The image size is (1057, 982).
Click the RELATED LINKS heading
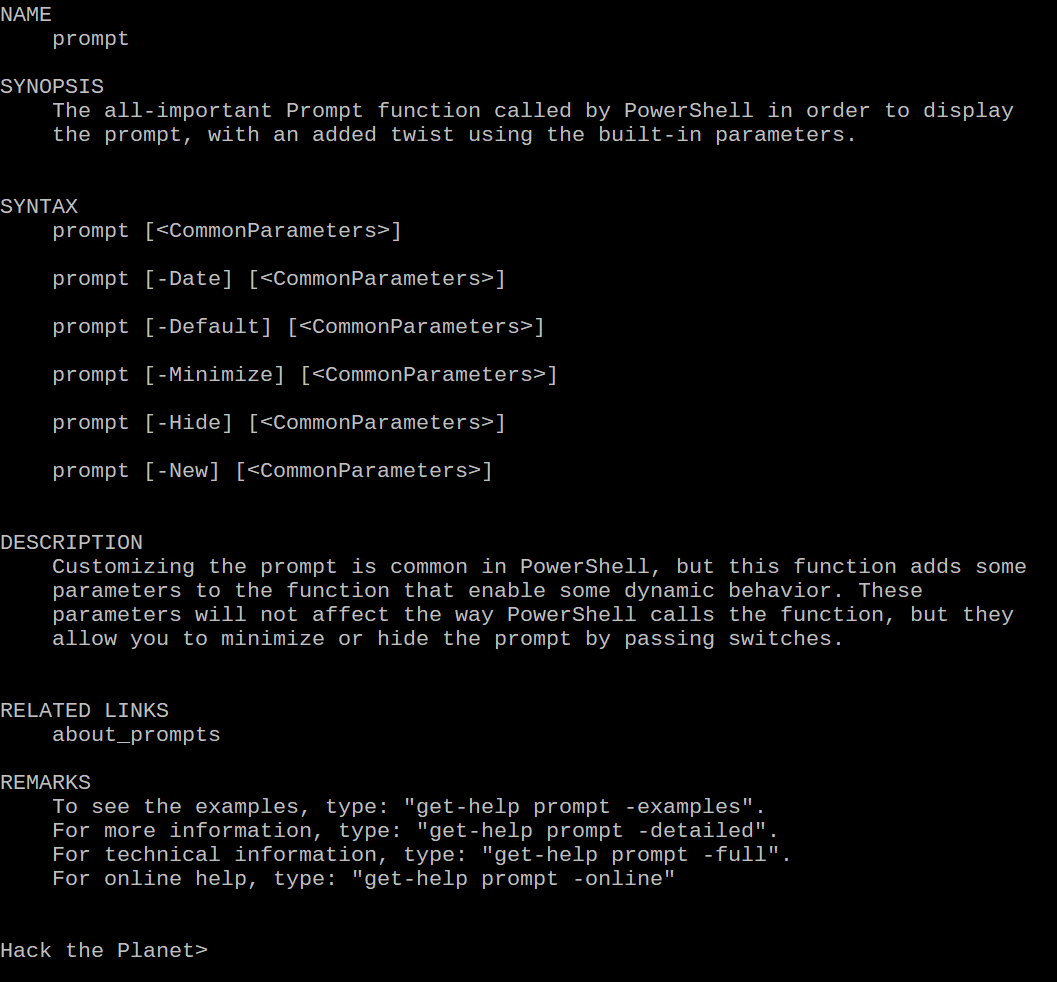(84, 711)
